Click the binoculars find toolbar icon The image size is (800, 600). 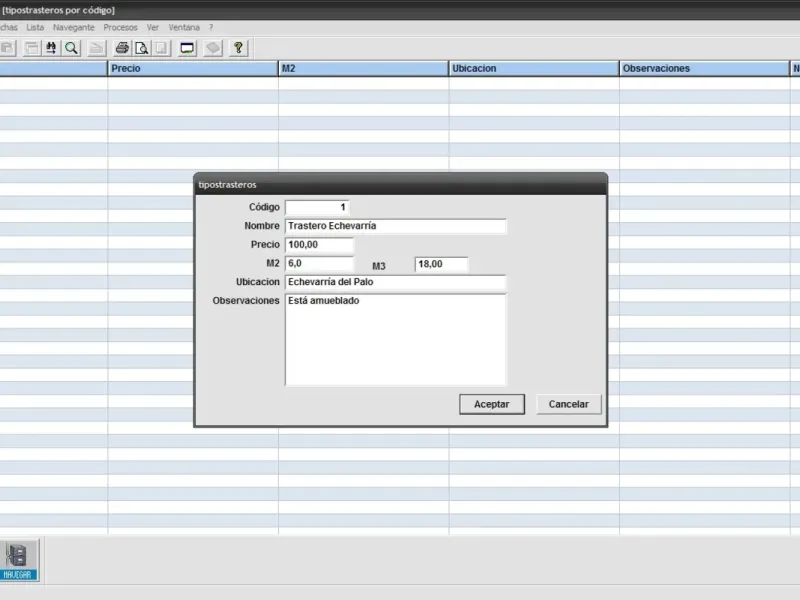click(51, 48)
